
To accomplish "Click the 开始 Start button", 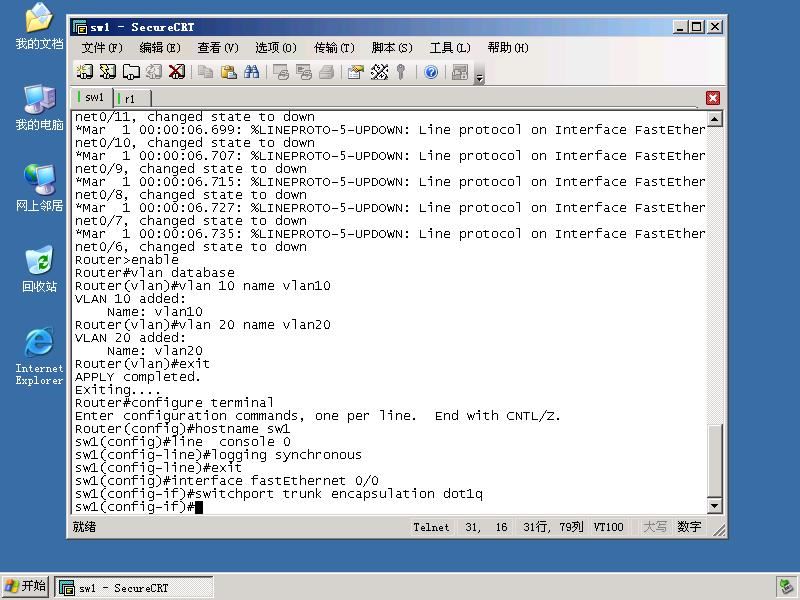I will [25, 587].
